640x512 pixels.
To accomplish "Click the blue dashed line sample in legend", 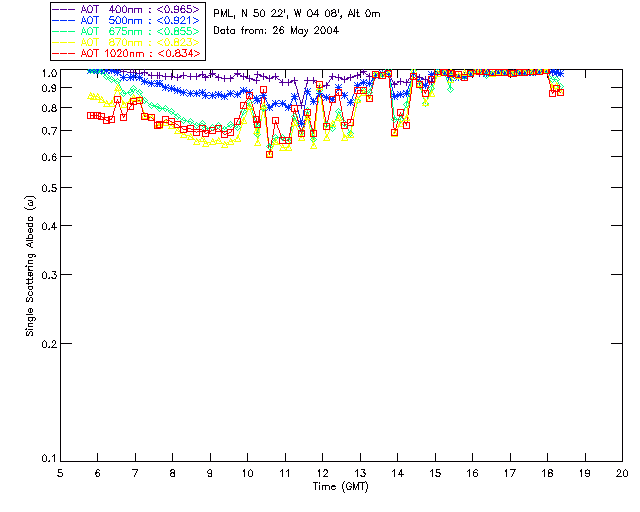I will coord(64,20).
